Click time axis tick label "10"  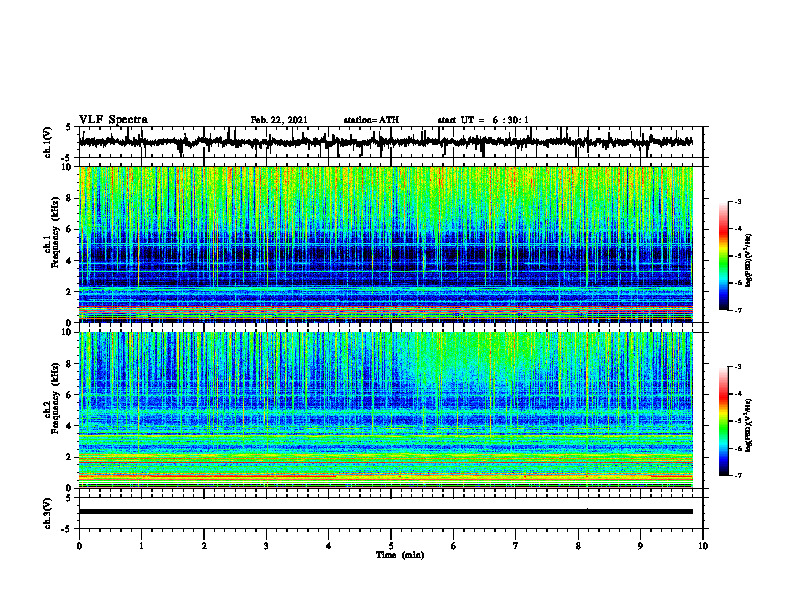click(x=703, y=546)
